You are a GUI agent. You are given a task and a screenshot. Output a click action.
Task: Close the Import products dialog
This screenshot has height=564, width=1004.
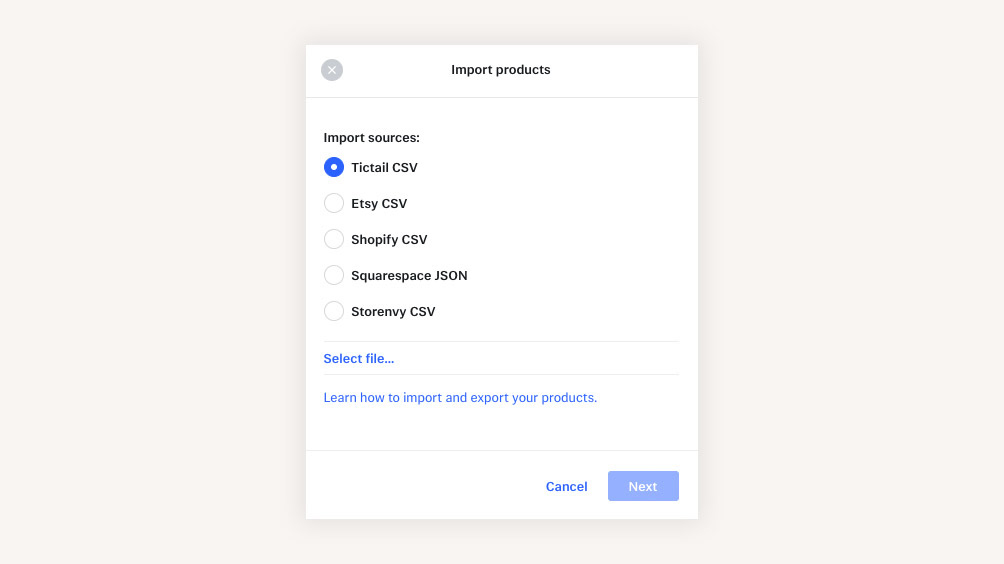[x=332, y=70]
